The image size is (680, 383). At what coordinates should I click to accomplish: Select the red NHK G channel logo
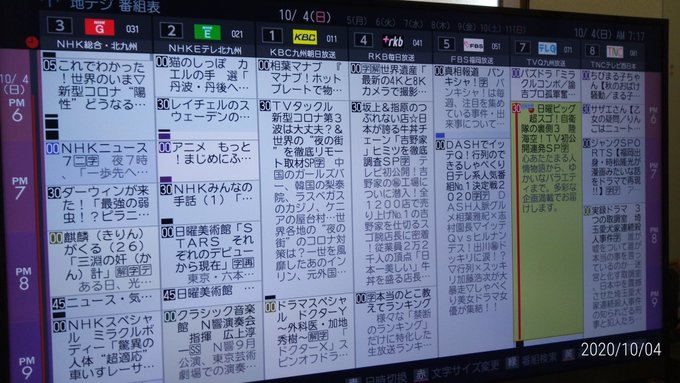pyautogui.click(x=99, y=27)
